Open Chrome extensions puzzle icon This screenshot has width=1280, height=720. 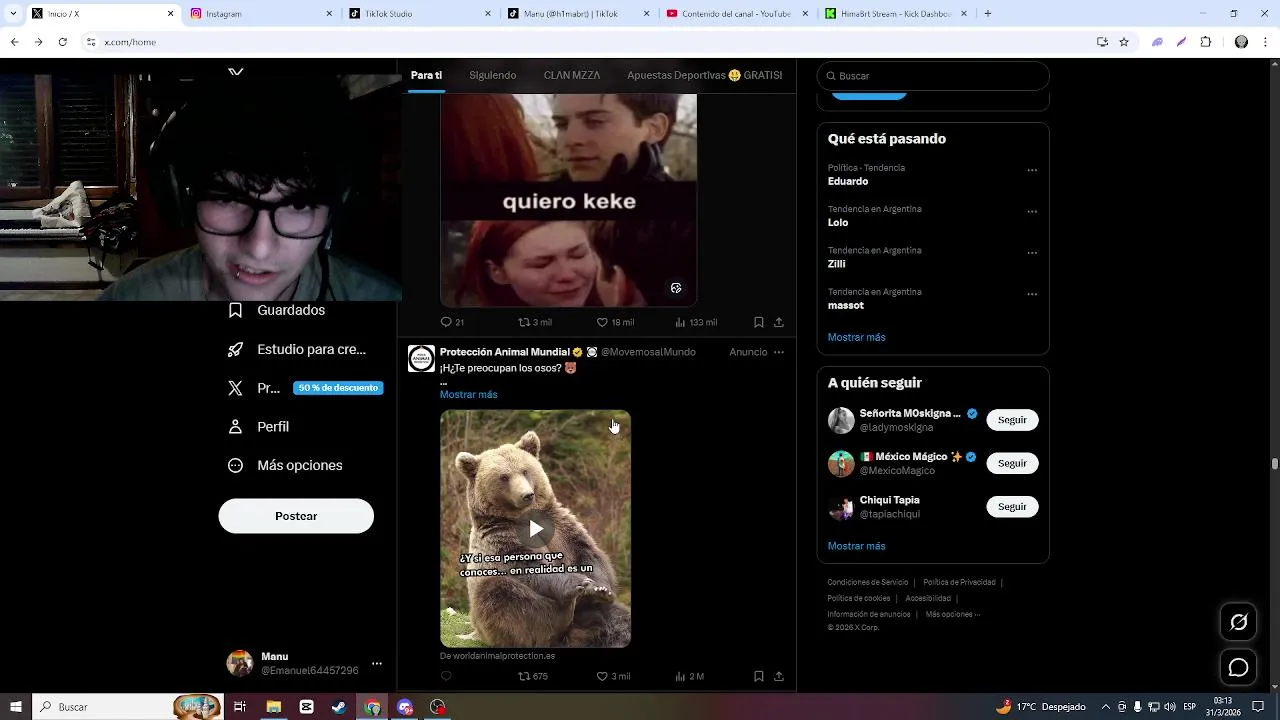[x=1206, y=42]
